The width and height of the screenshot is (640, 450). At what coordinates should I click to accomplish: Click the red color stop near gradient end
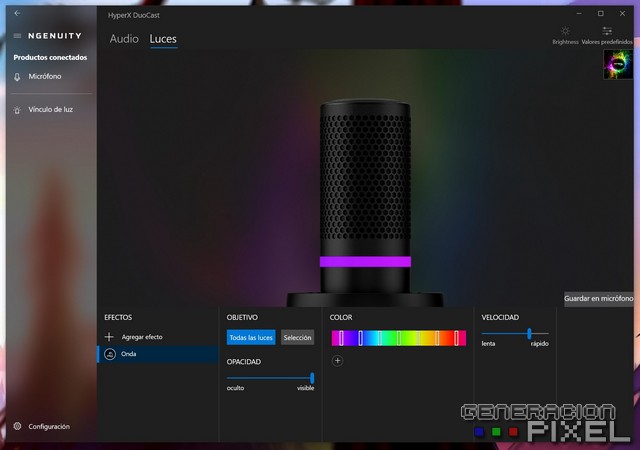click(x=456, y=338)
